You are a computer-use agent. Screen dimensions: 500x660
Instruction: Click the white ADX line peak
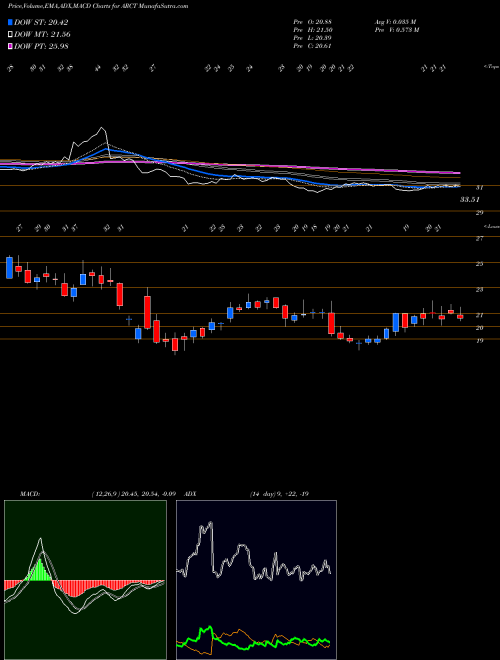[x=210, y=523]
